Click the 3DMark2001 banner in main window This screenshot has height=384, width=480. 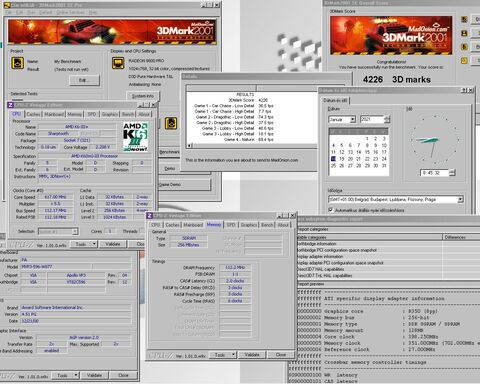pos(112,32)
